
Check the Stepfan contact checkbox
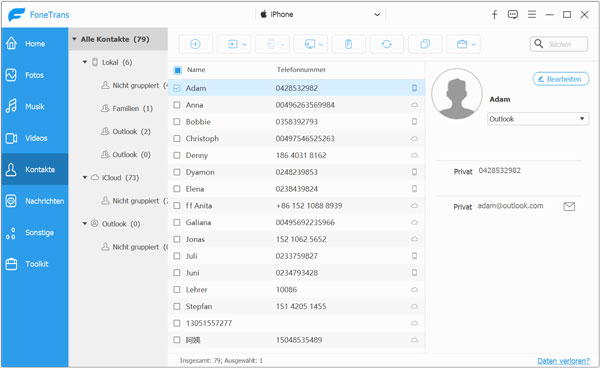(x=177, y=306)
